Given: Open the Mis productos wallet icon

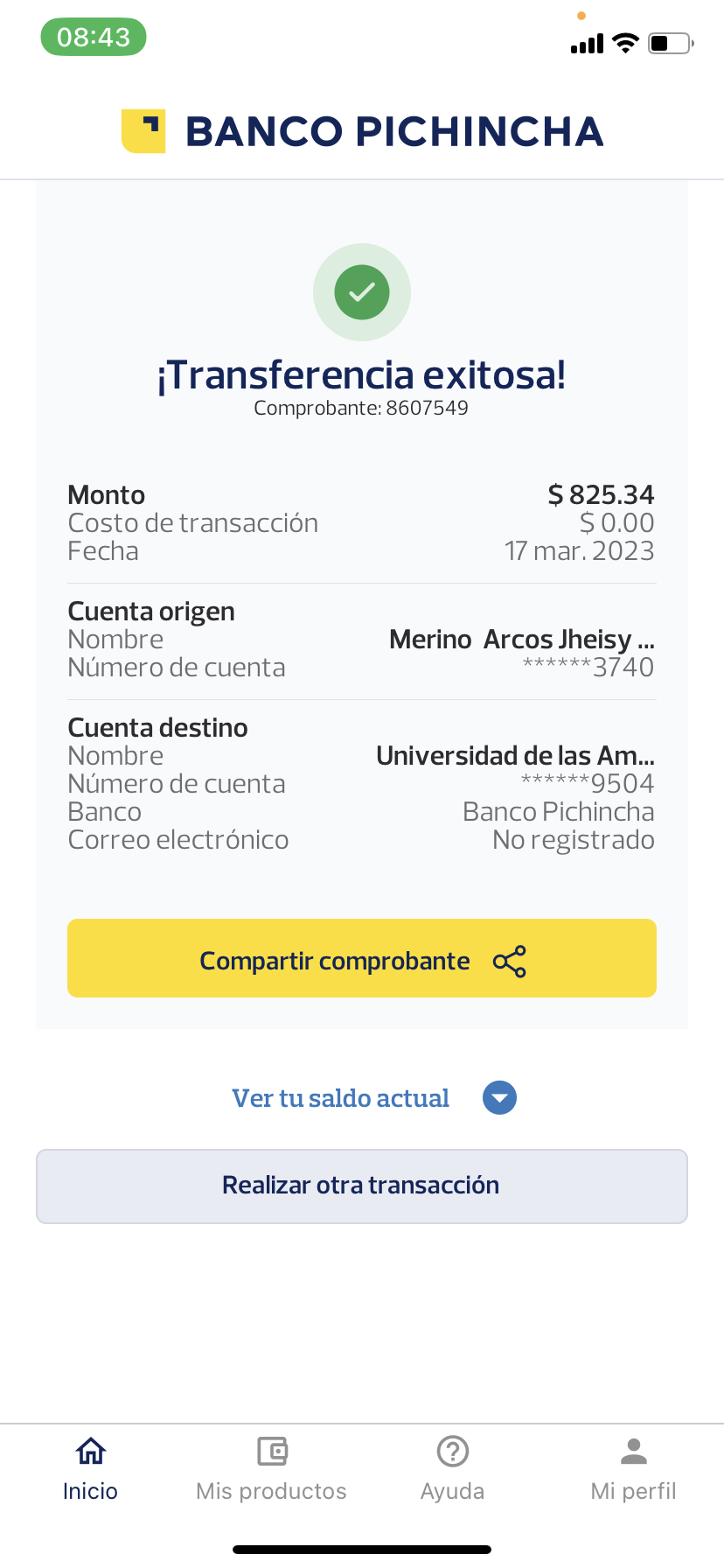Looking at the screenshot, I should 272,1452.
